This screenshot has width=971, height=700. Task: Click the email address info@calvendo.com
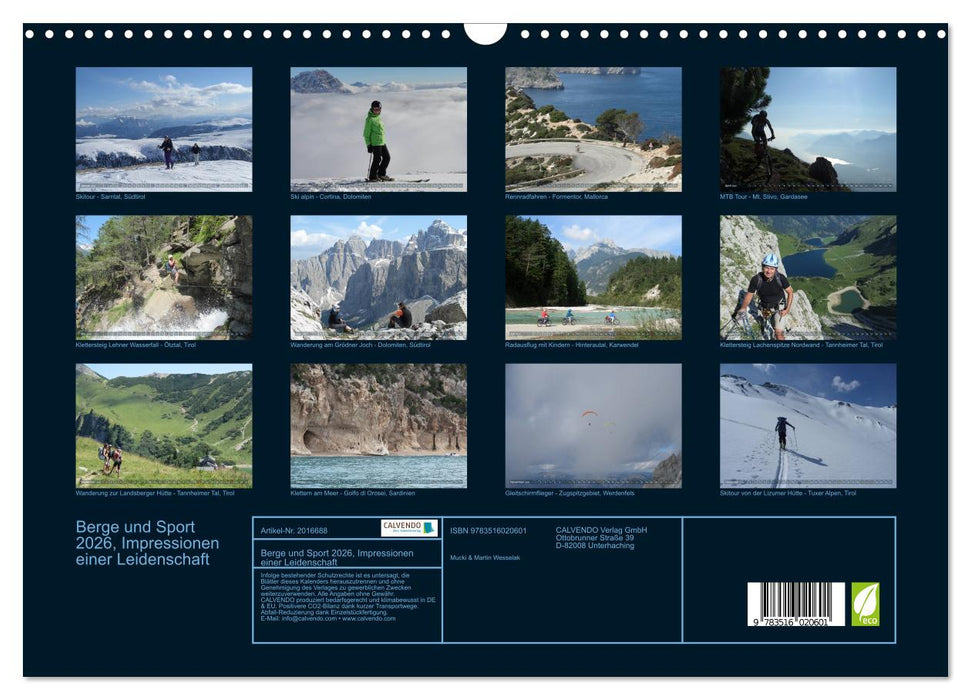tap(310, 619)
